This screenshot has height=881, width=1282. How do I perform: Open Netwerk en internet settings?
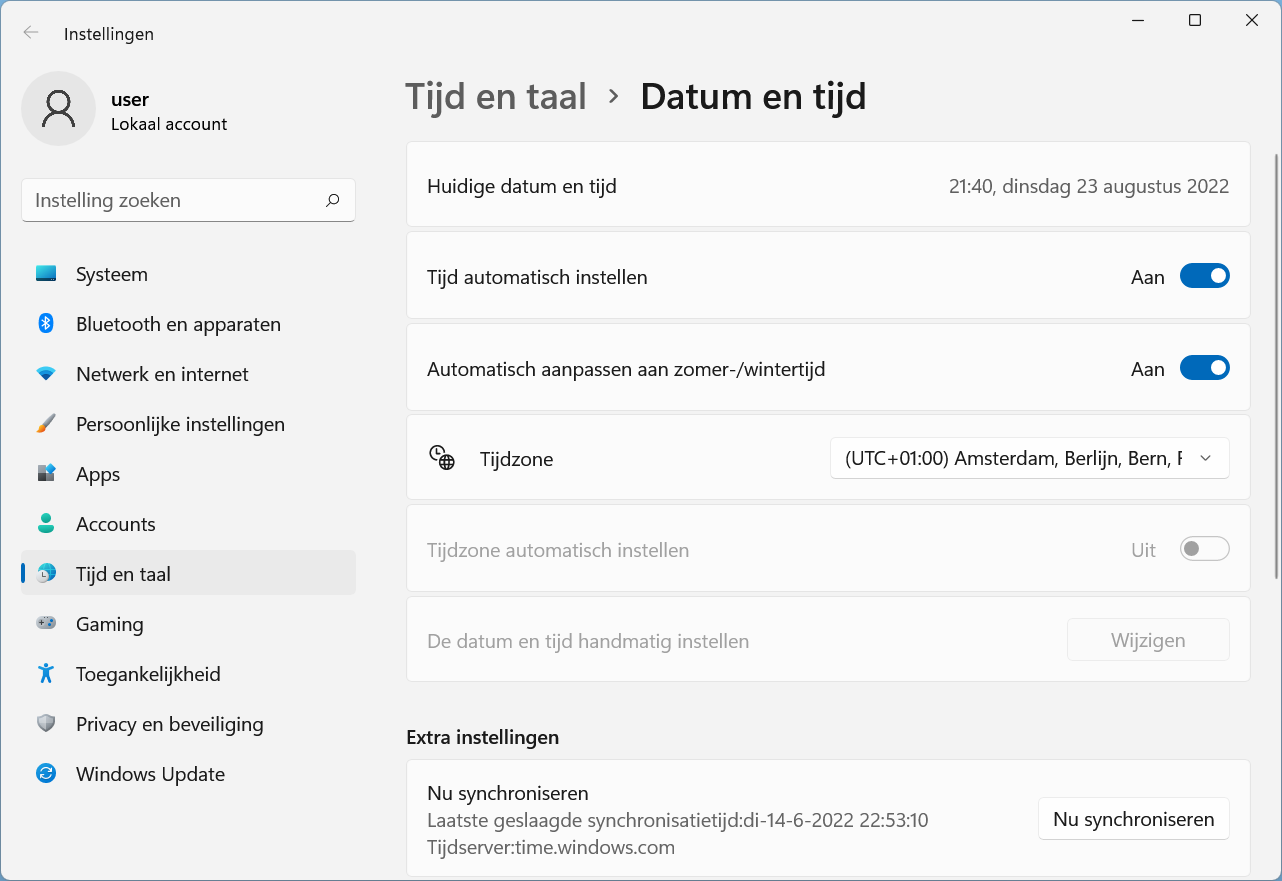[x=46, y=374]
